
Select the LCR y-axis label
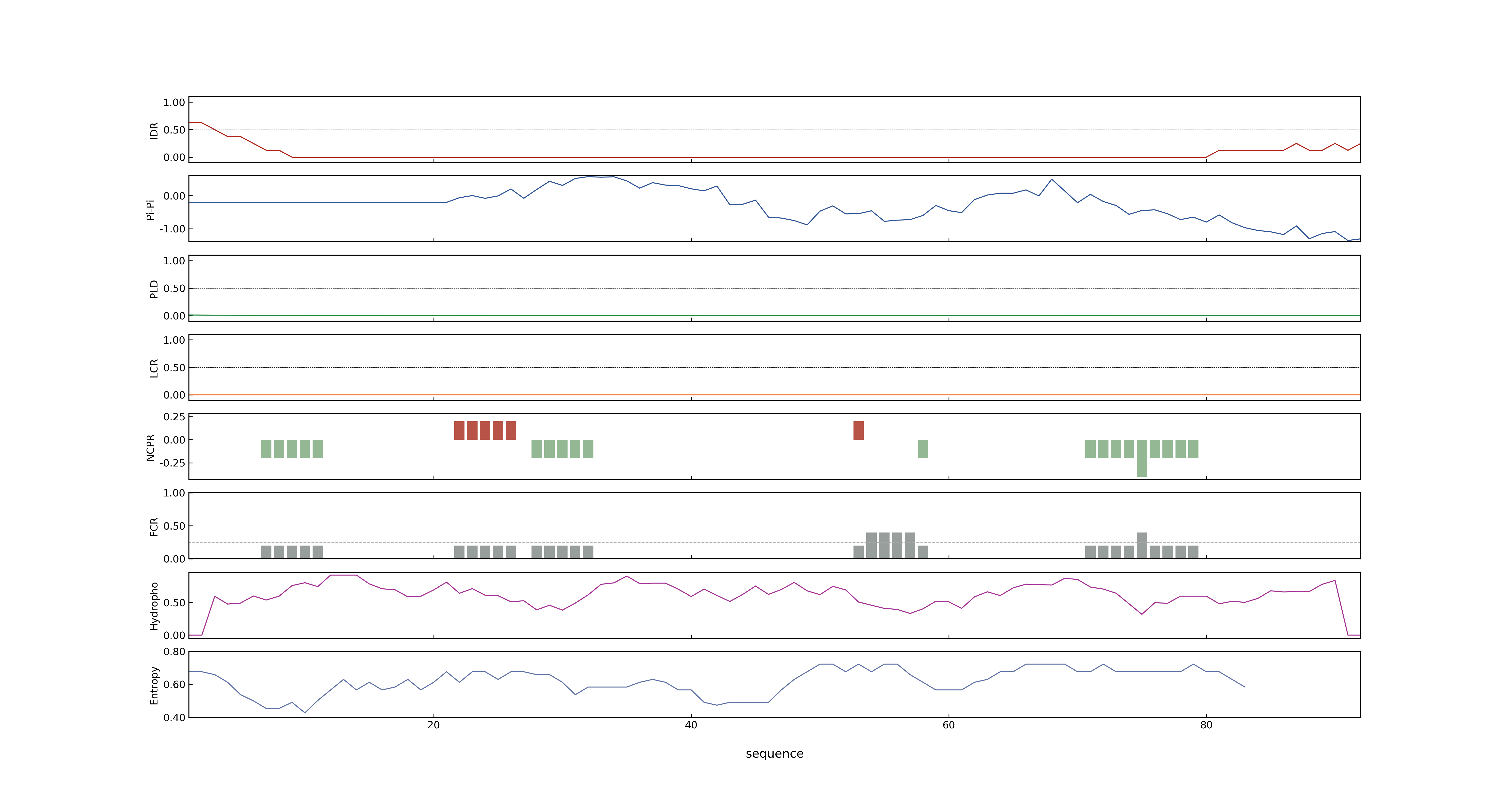(154, 368)
